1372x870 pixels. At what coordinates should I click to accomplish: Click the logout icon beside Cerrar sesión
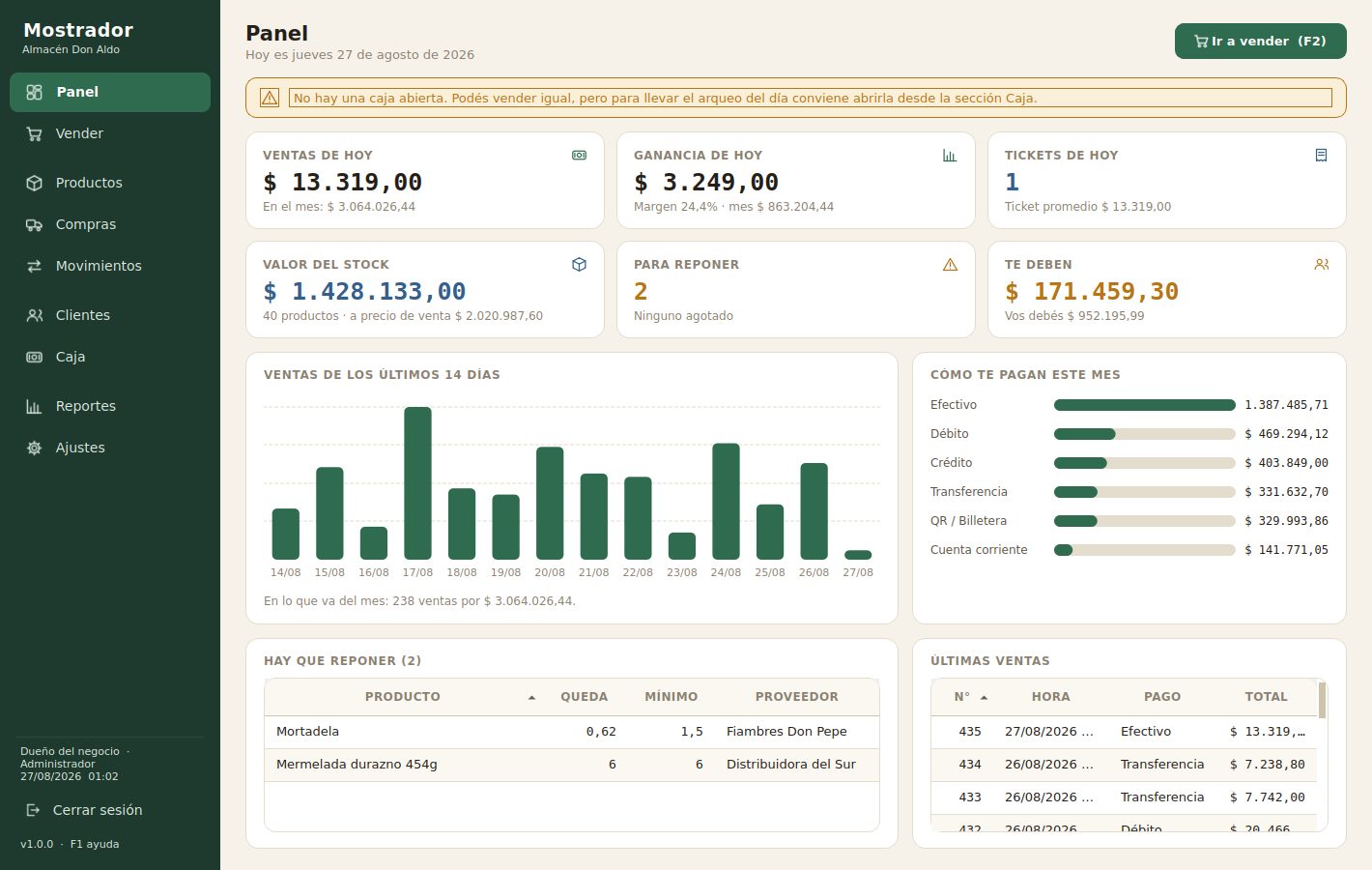(x=34, y=810)
